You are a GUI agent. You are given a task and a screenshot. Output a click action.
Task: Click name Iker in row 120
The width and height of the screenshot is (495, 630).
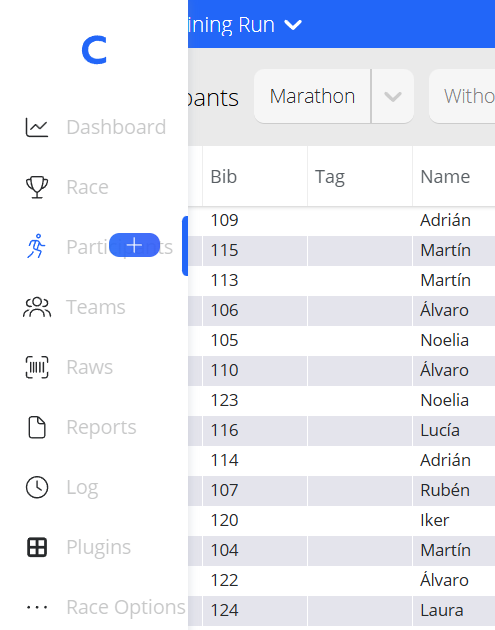pyautogui.click(x=434, y=521)
